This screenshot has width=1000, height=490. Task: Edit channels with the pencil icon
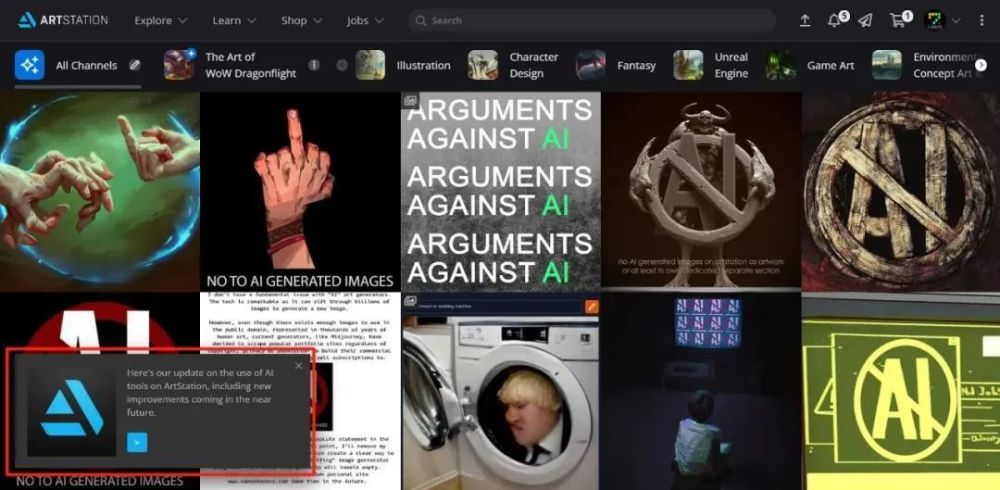(135, 65)
